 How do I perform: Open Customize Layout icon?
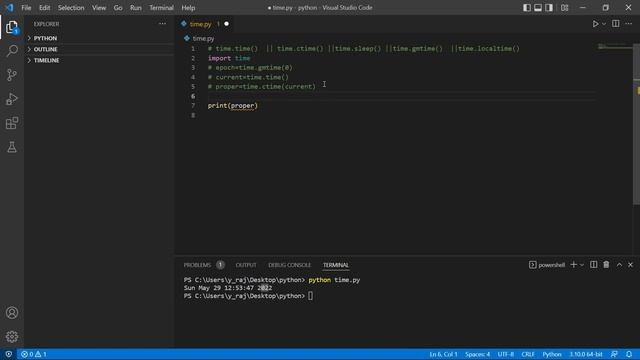[564, 8]
